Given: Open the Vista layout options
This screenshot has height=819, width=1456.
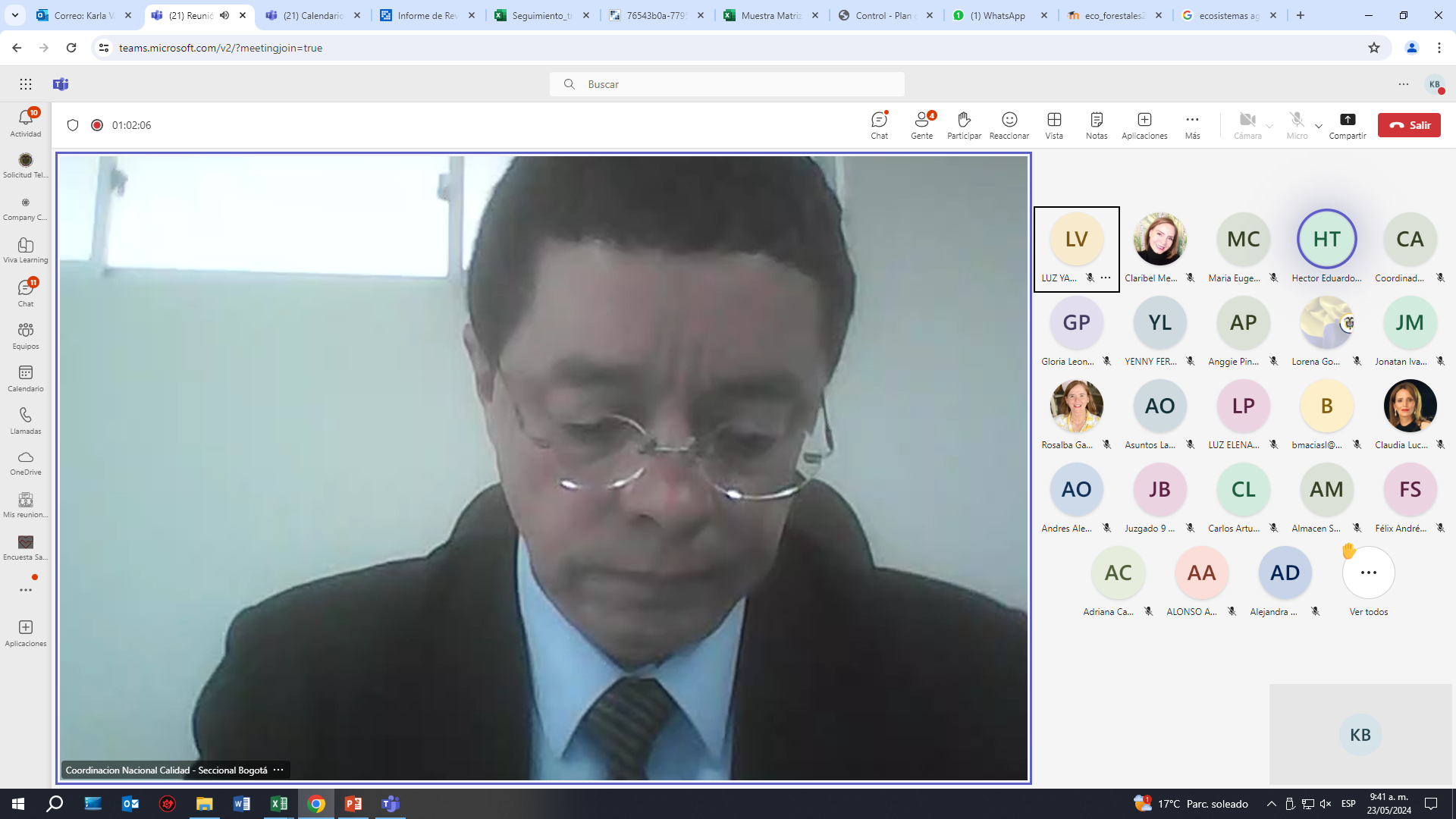Looking at the screenshot, I should pos(1054,125).
